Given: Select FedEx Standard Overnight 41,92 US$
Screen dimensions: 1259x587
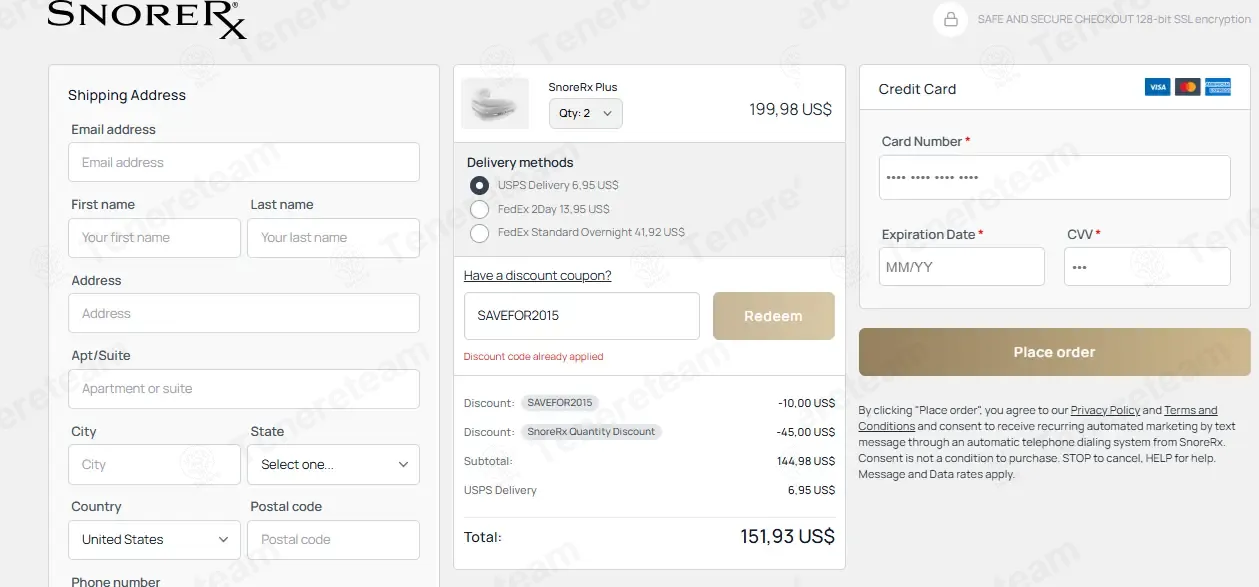Looking at the screenshot, I should click(x=480, y=233).
